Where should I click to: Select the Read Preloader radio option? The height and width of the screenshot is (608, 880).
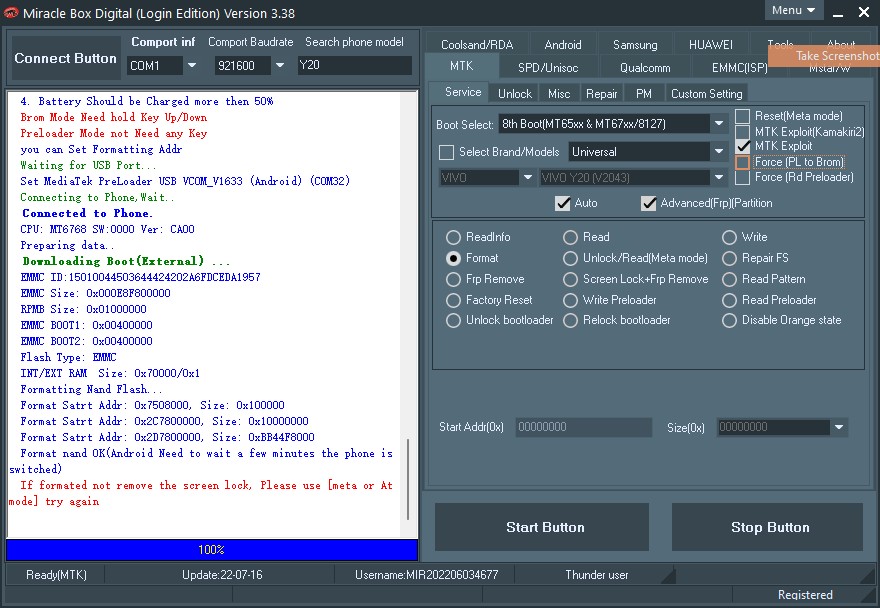point(729,300)
